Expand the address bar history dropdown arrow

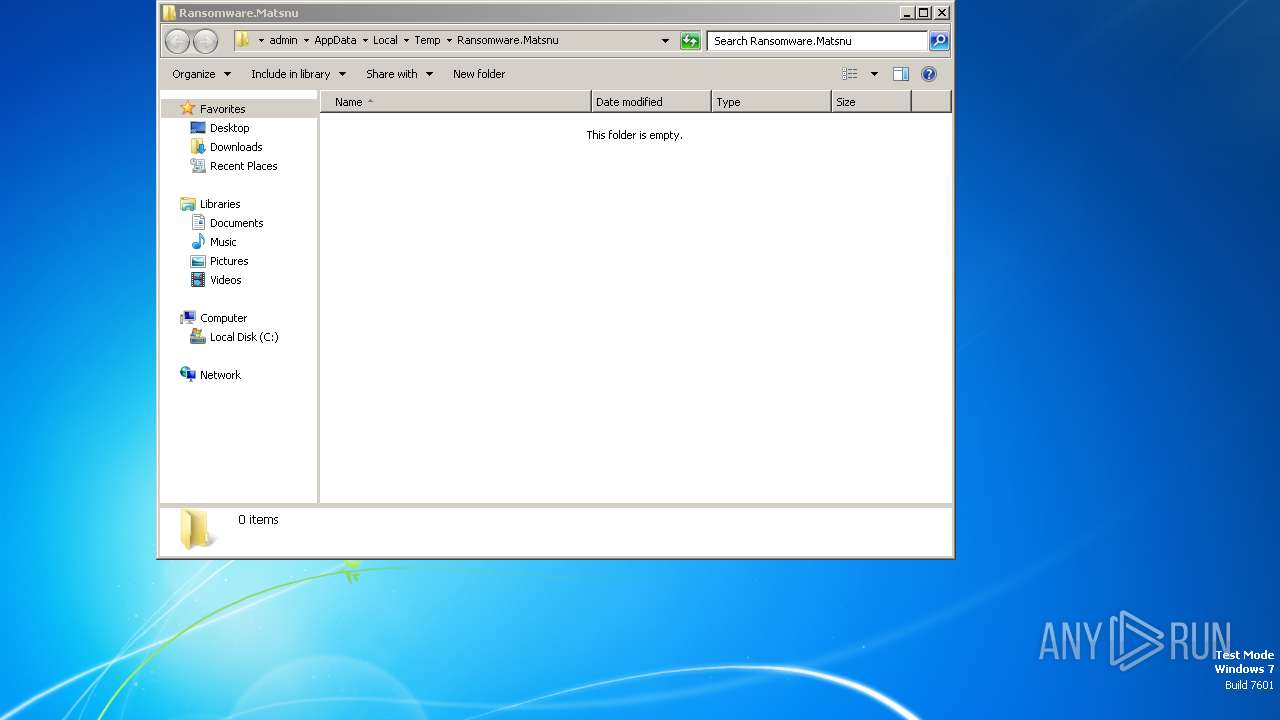click(x=665, y=41)
